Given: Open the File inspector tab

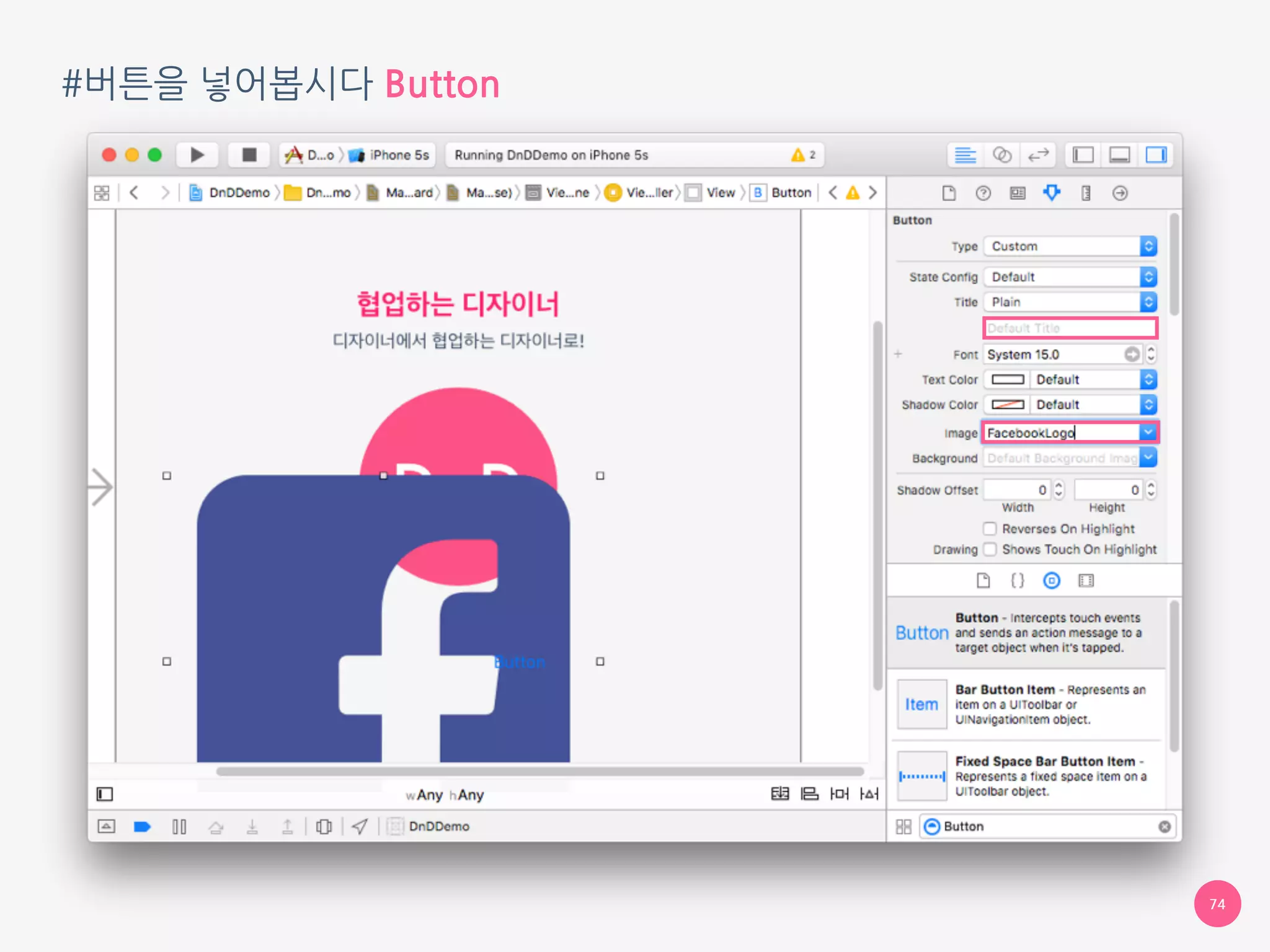Looking at the screenshot, I should coord(949,193).
